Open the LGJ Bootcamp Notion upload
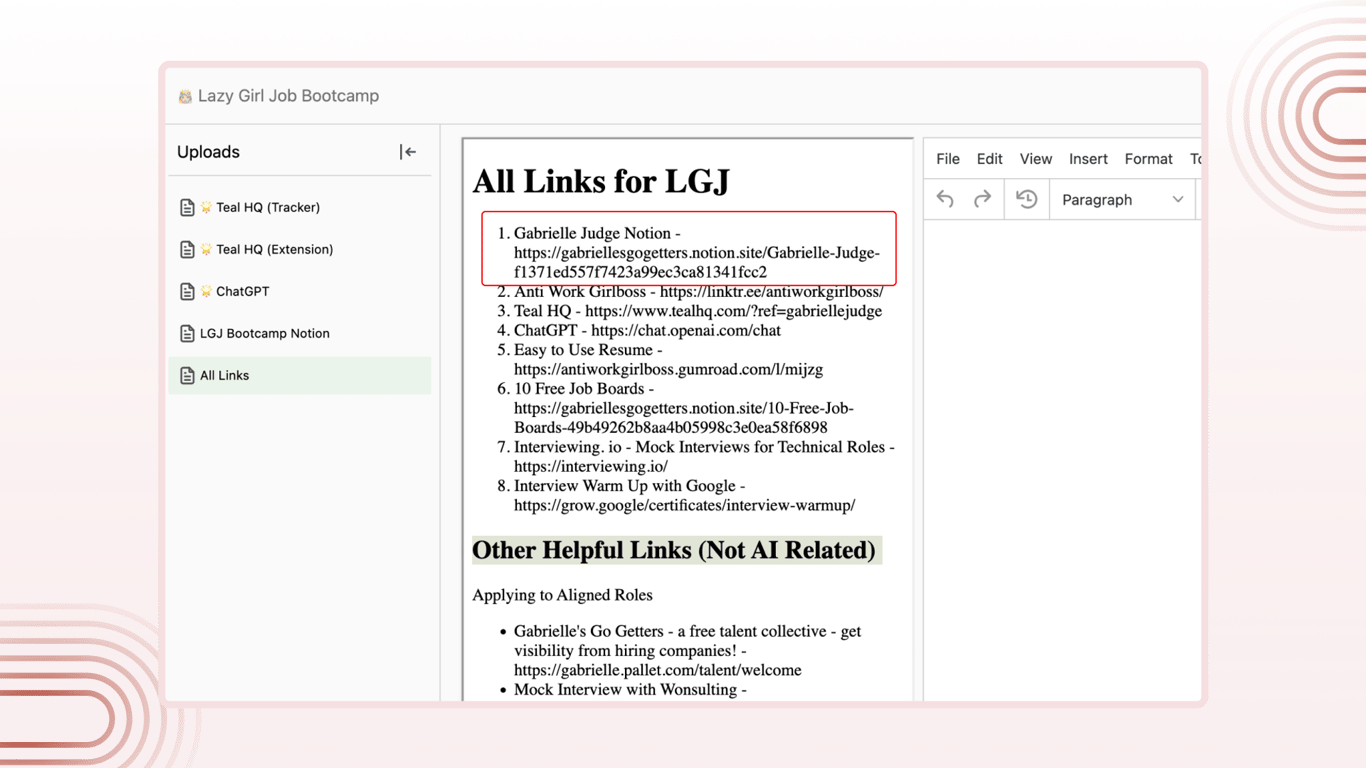The width and height of the screenshot is (1366, 768). click(x=300, y=334)
